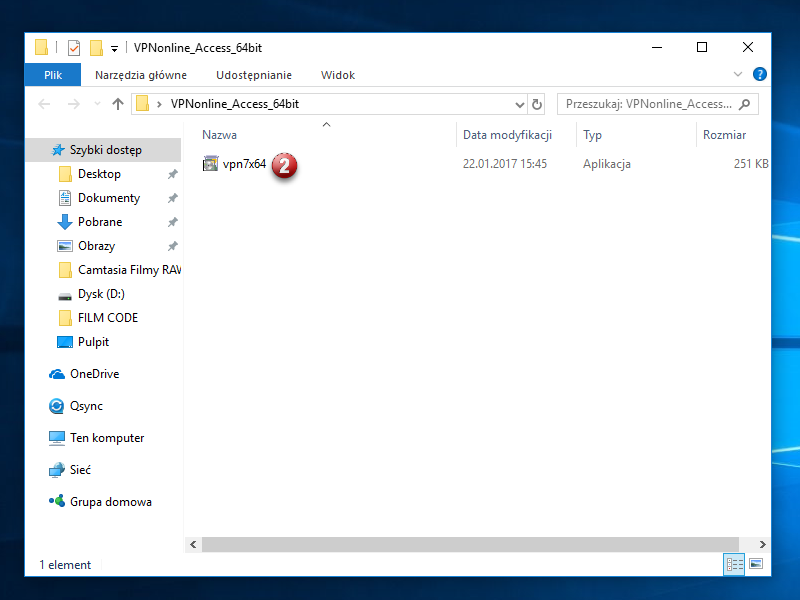This screenshot has width=800, height=600.
Task: Unpin Obrazy using its pin icon
Action: click(172, 246)
